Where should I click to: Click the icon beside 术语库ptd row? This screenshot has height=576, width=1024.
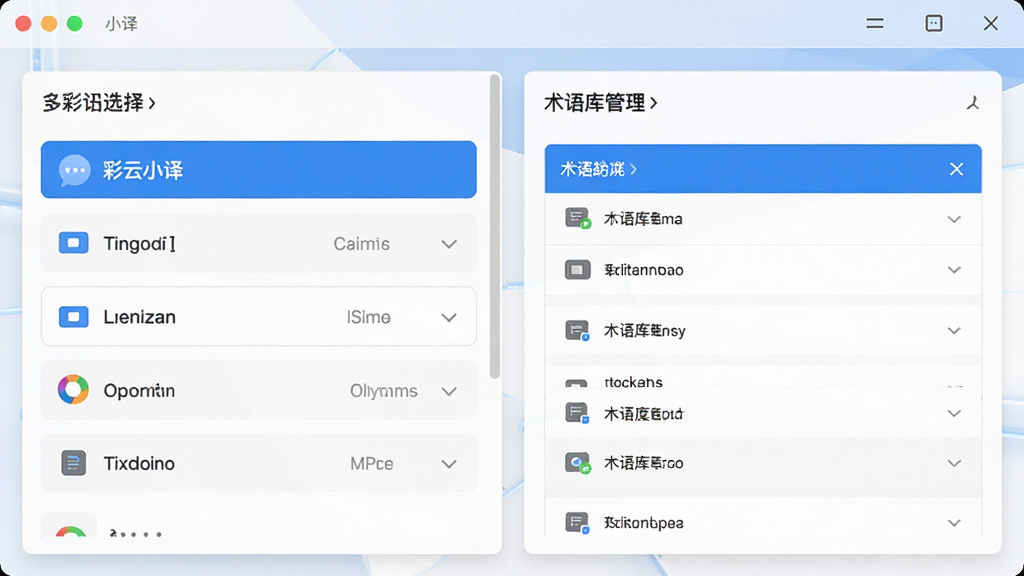tap(577, 413)
